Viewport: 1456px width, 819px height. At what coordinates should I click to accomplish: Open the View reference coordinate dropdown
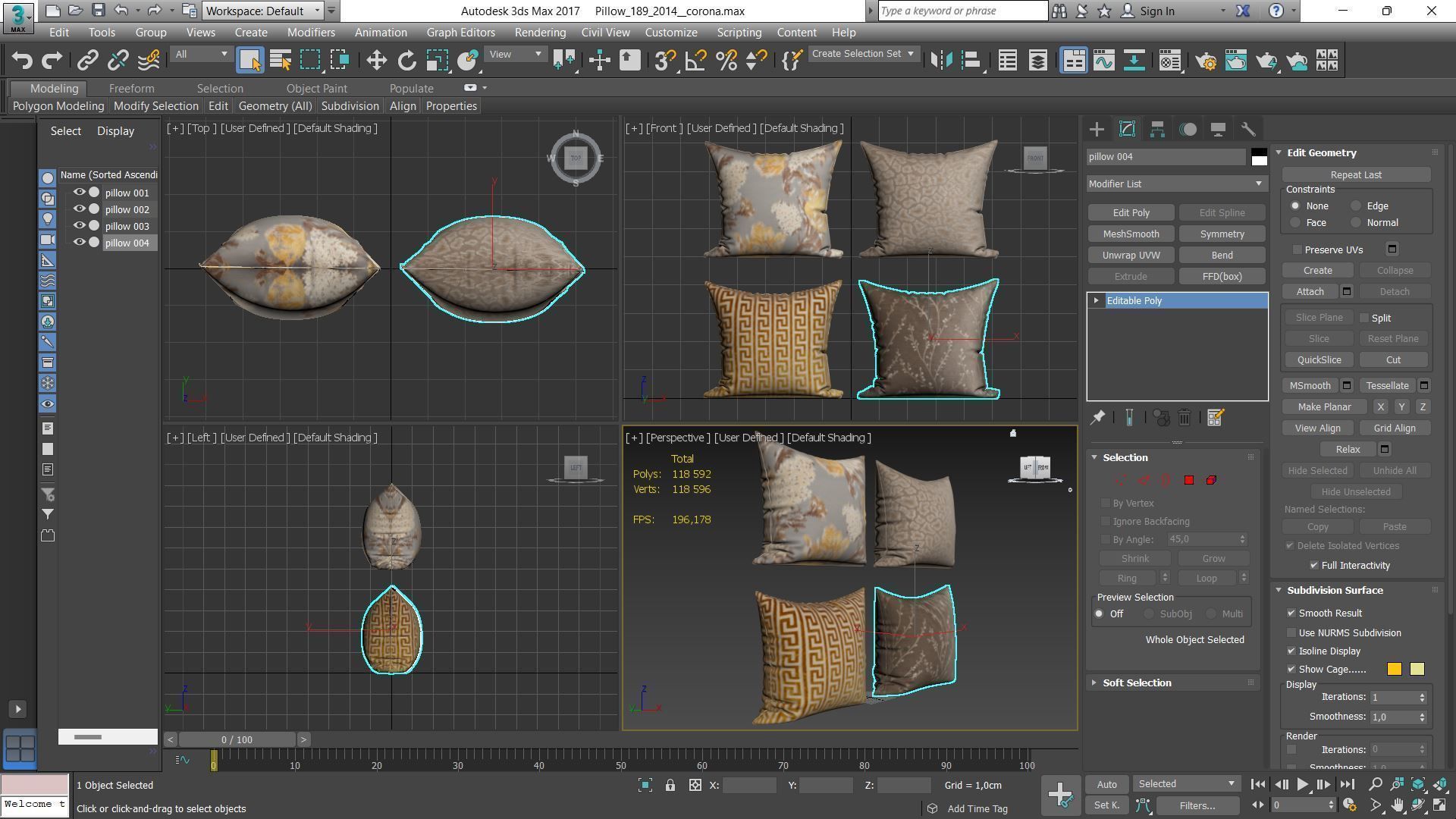[x=515, y=54]
